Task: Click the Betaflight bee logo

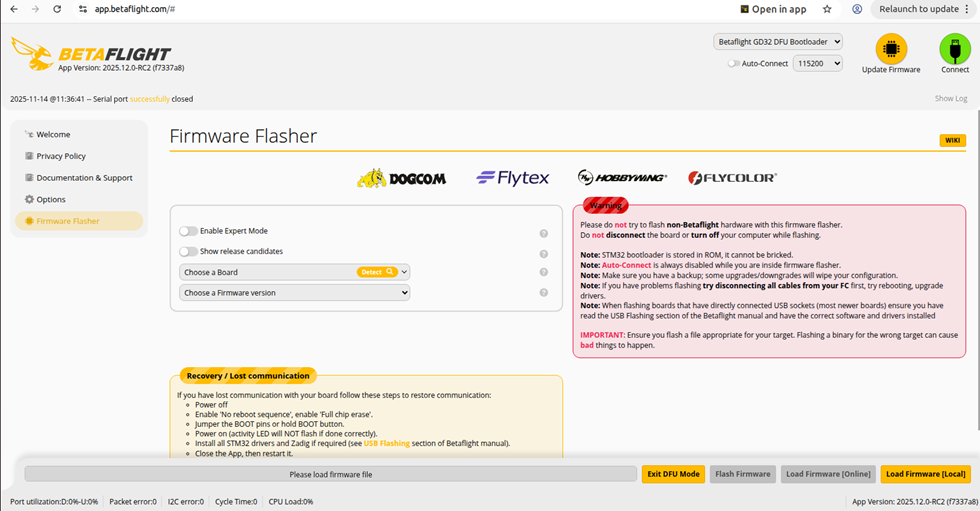Action: pyautogui.click(x=32, y=54)
